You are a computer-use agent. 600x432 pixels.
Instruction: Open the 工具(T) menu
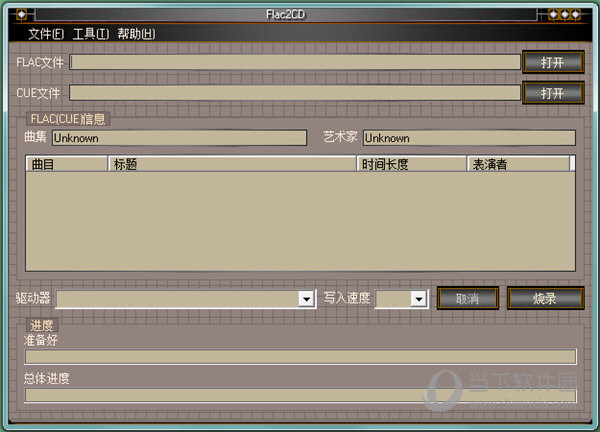pos(91,34)
